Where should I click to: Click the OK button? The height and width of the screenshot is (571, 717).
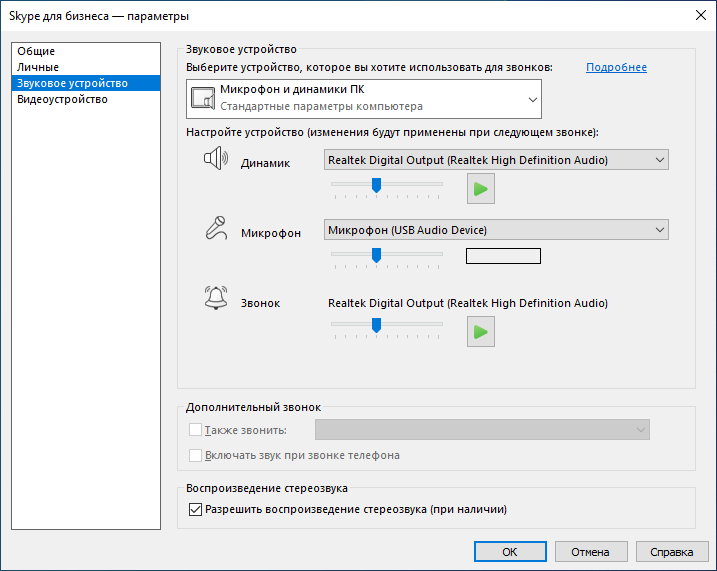pos(510,552)
